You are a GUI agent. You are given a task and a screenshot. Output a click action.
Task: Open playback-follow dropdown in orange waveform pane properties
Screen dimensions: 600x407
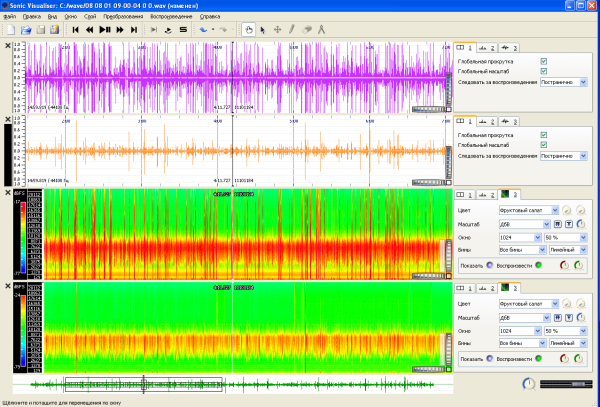pos(564,156)
